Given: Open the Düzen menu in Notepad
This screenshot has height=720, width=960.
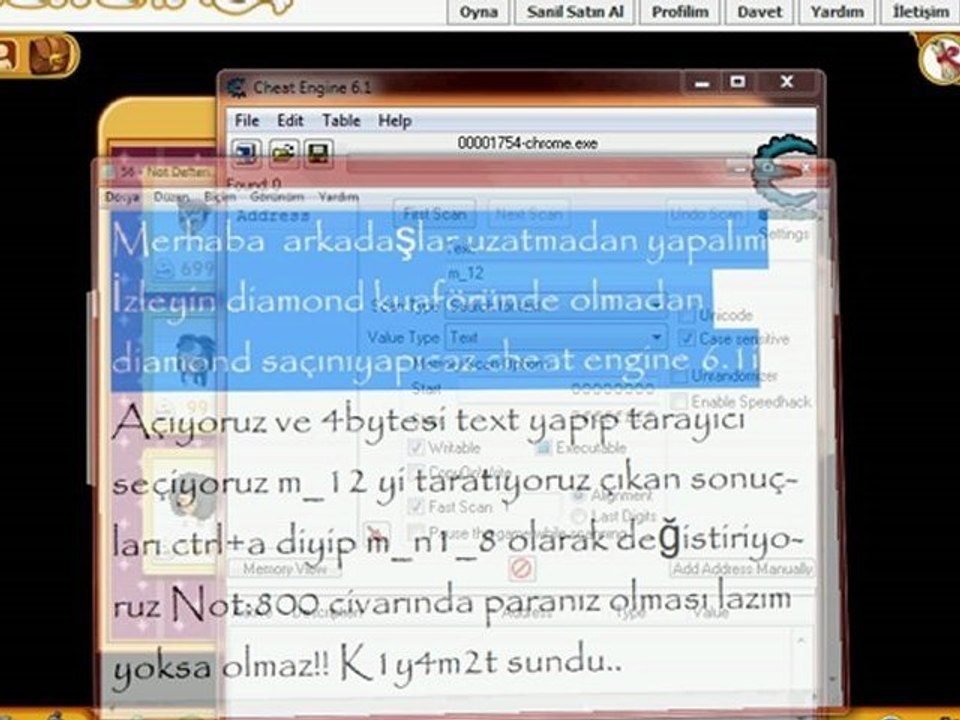Looking at the screenshot, I should [171, 197].
